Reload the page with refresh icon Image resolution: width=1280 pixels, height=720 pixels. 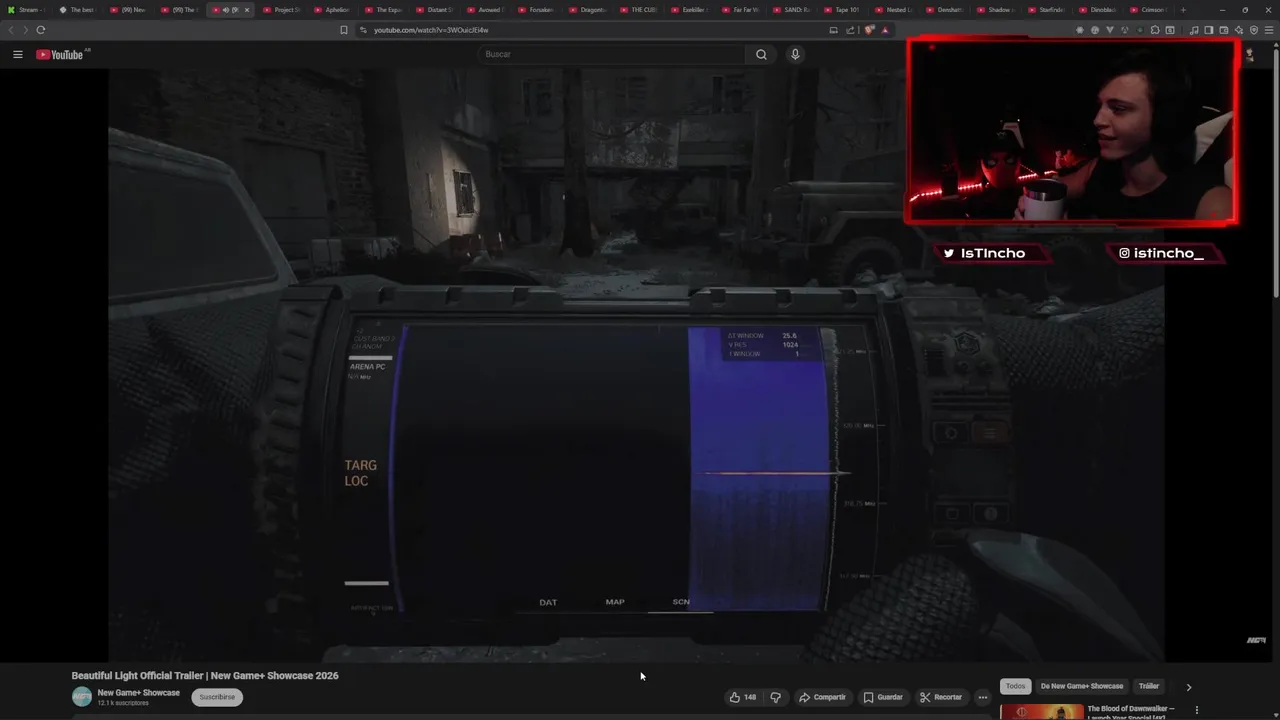[x=40, y=30]
